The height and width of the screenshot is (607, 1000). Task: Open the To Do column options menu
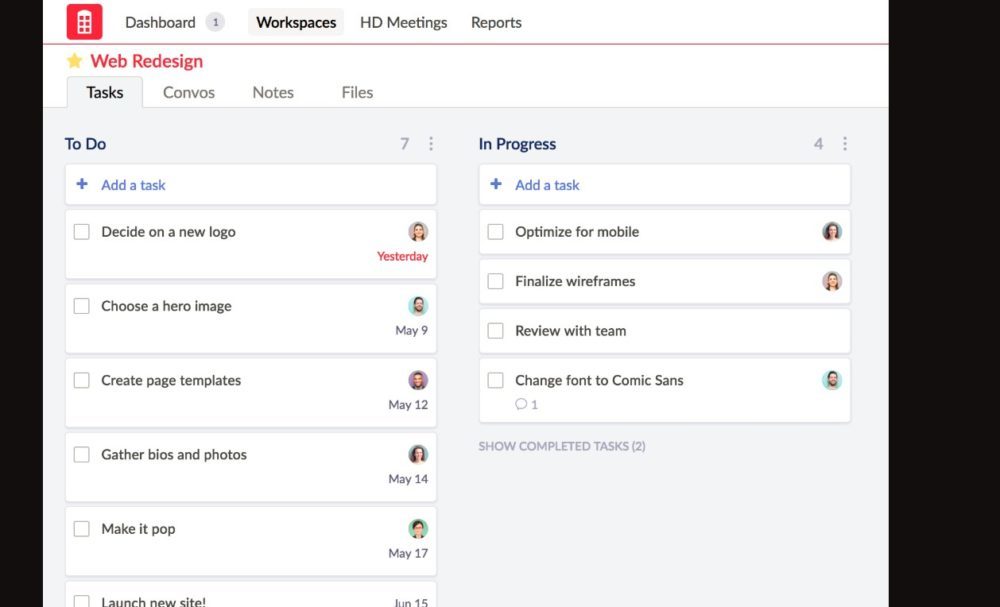431,144
